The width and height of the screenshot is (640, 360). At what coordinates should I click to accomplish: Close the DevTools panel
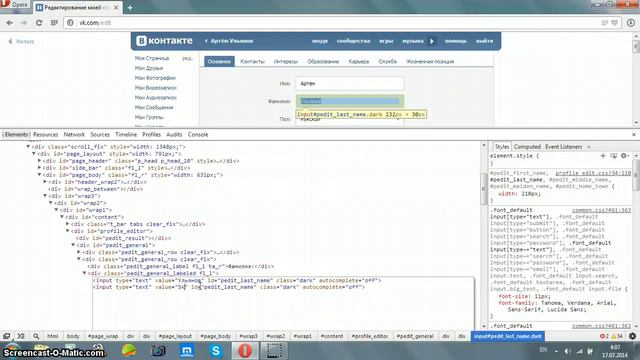coord(633,134)
